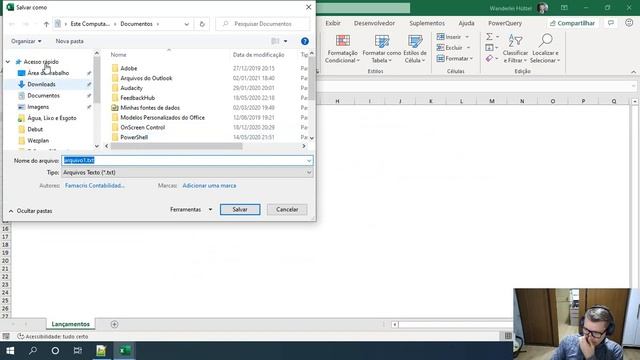Open the Organizar menu

tap(26, 41)
